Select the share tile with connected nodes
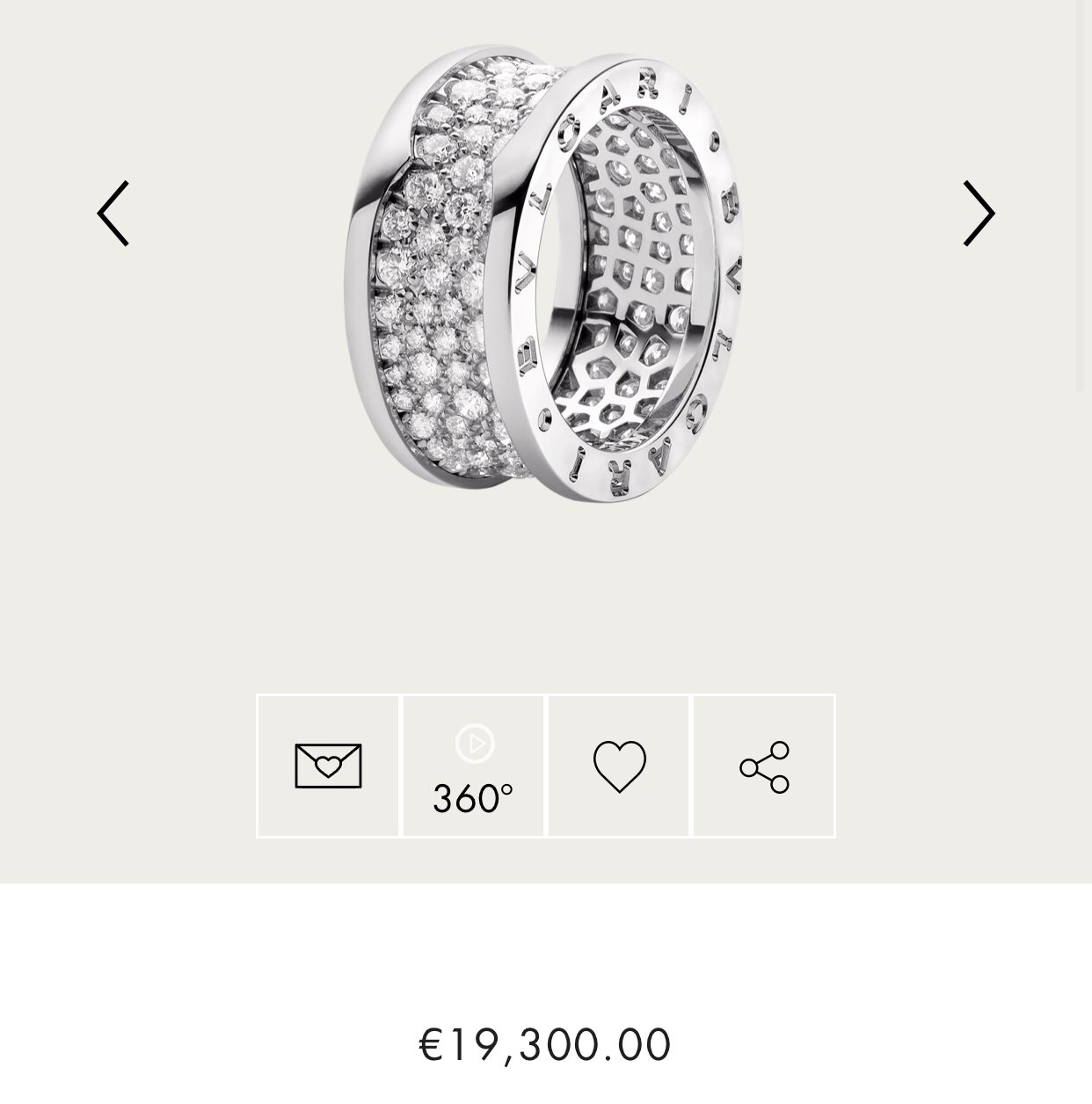The width and height of the screenshot is (1092, 1104). 764,766
